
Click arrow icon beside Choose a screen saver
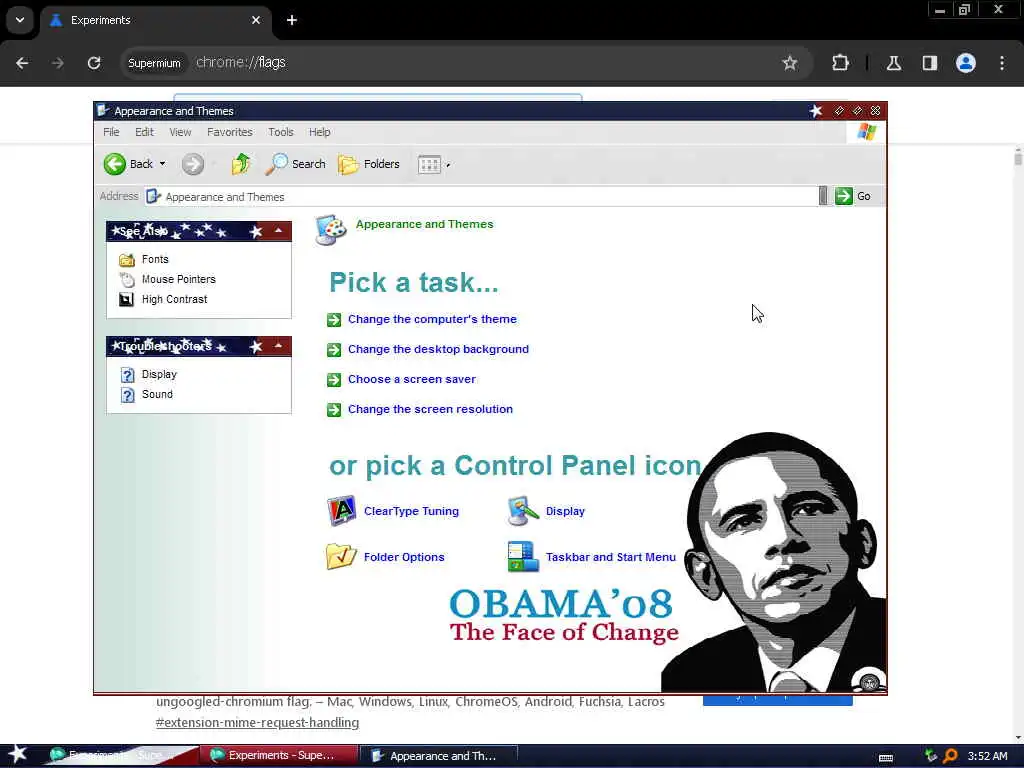coord(334,380)
